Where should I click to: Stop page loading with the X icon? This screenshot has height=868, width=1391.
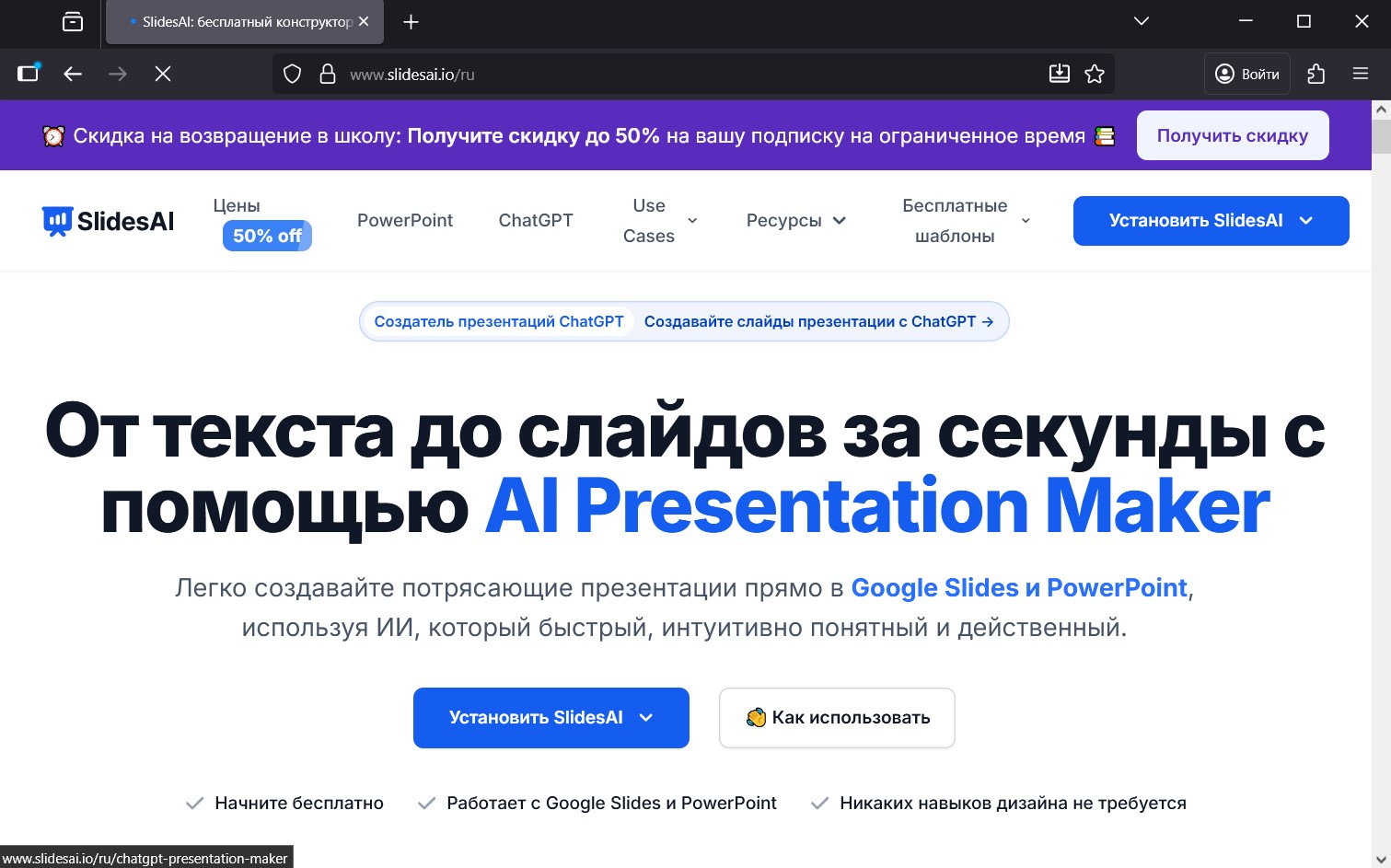point(163,74)
